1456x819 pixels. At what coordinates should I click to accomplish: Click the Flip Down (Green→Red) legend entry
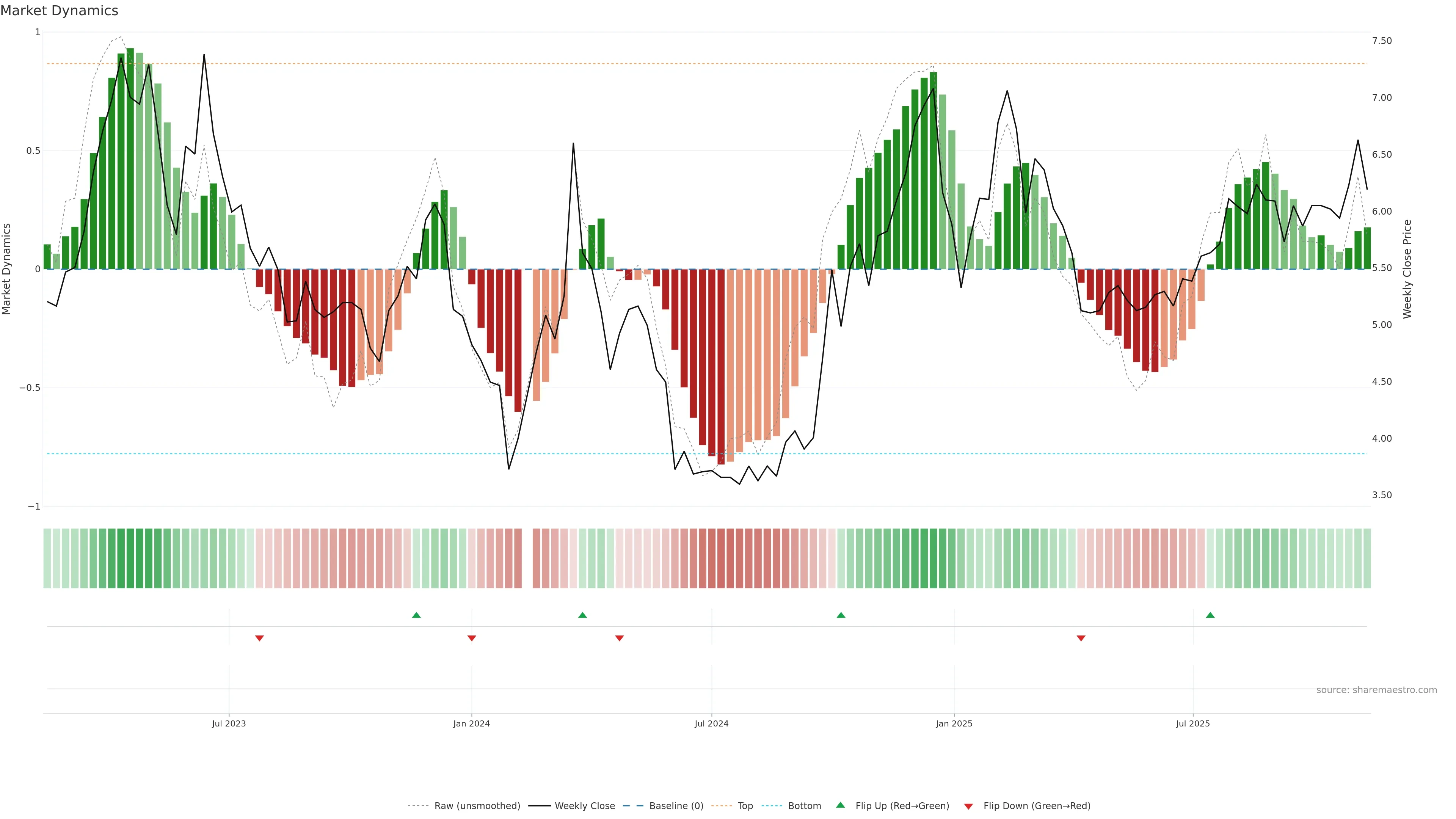(1037, 806)
